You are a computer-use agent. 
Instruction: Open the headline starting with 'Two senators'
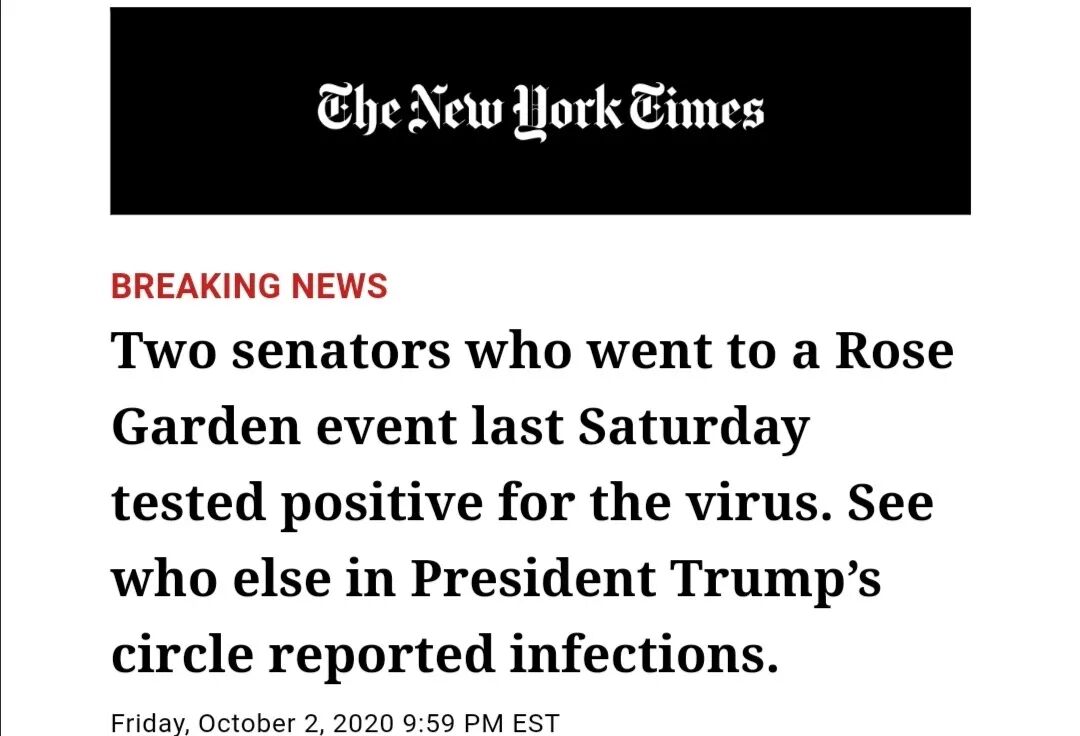point(532,503)
